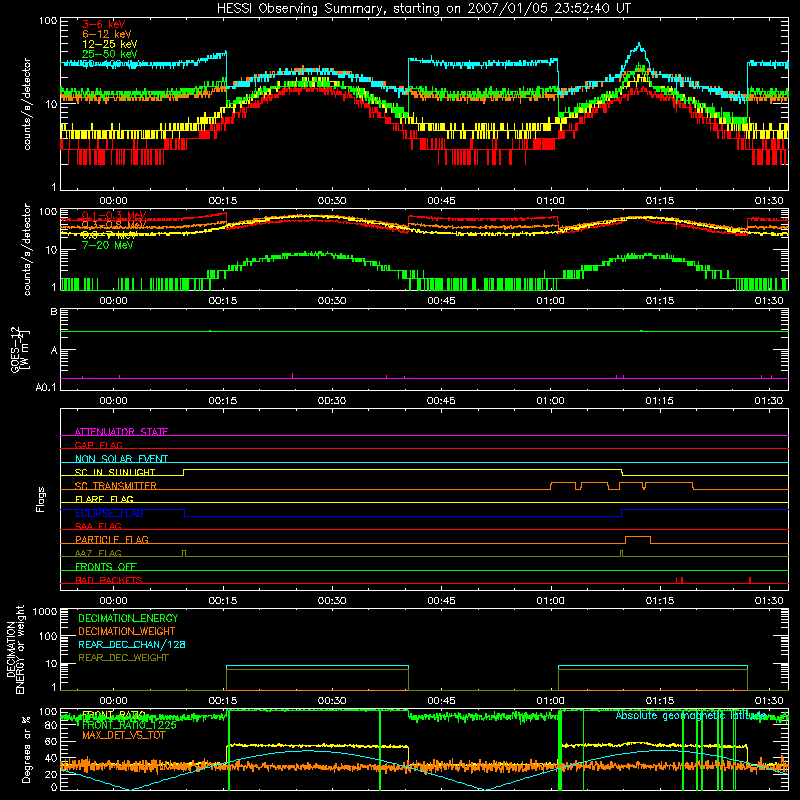Click the 0.3-0.8 MeV legend label

click(x=114, y=225)
